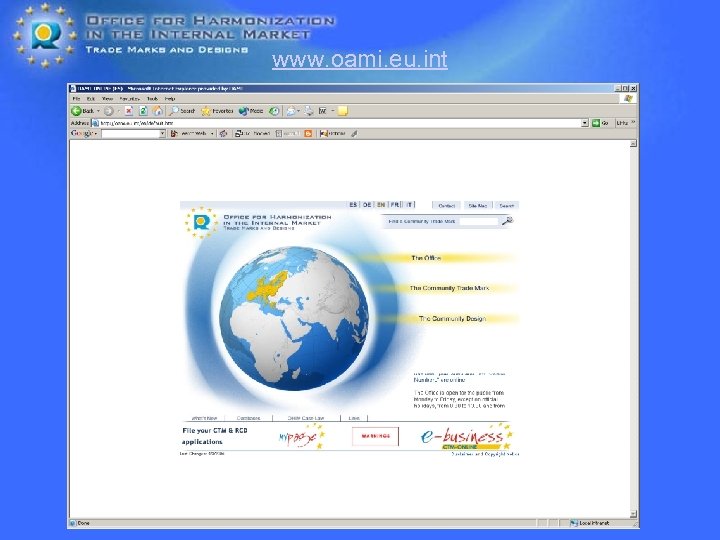Click the Contact tab on the page

(446, 206)
